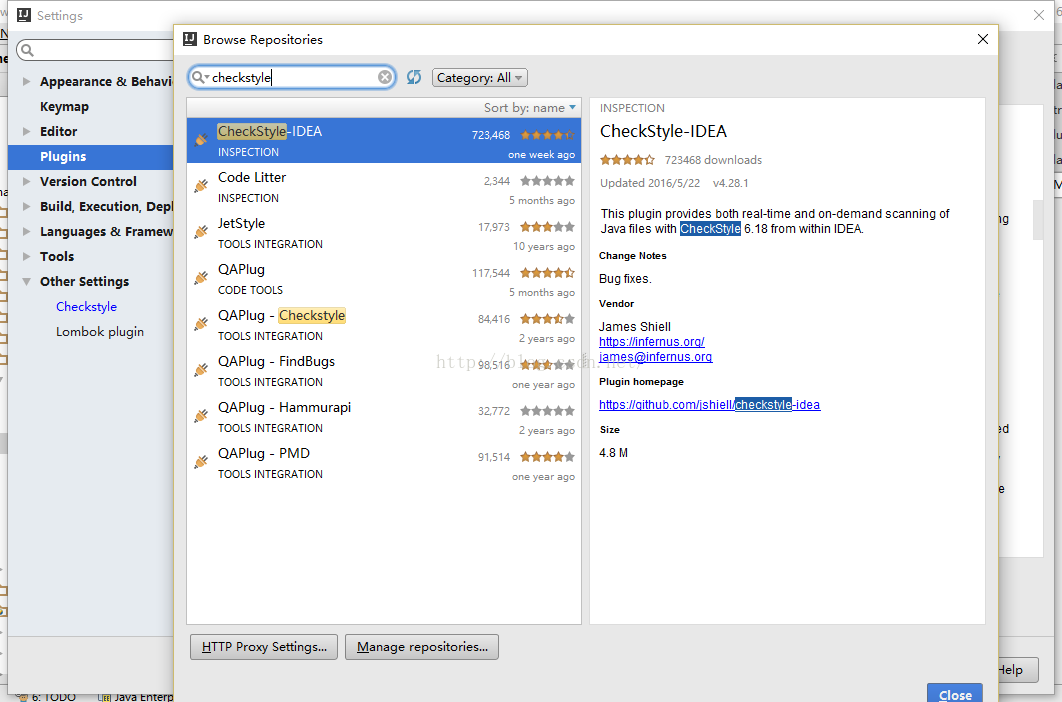Viewport: 1062px width, 702px height.
Task: Open Checkstyle under Other Settings
Action: coord(86,307)
